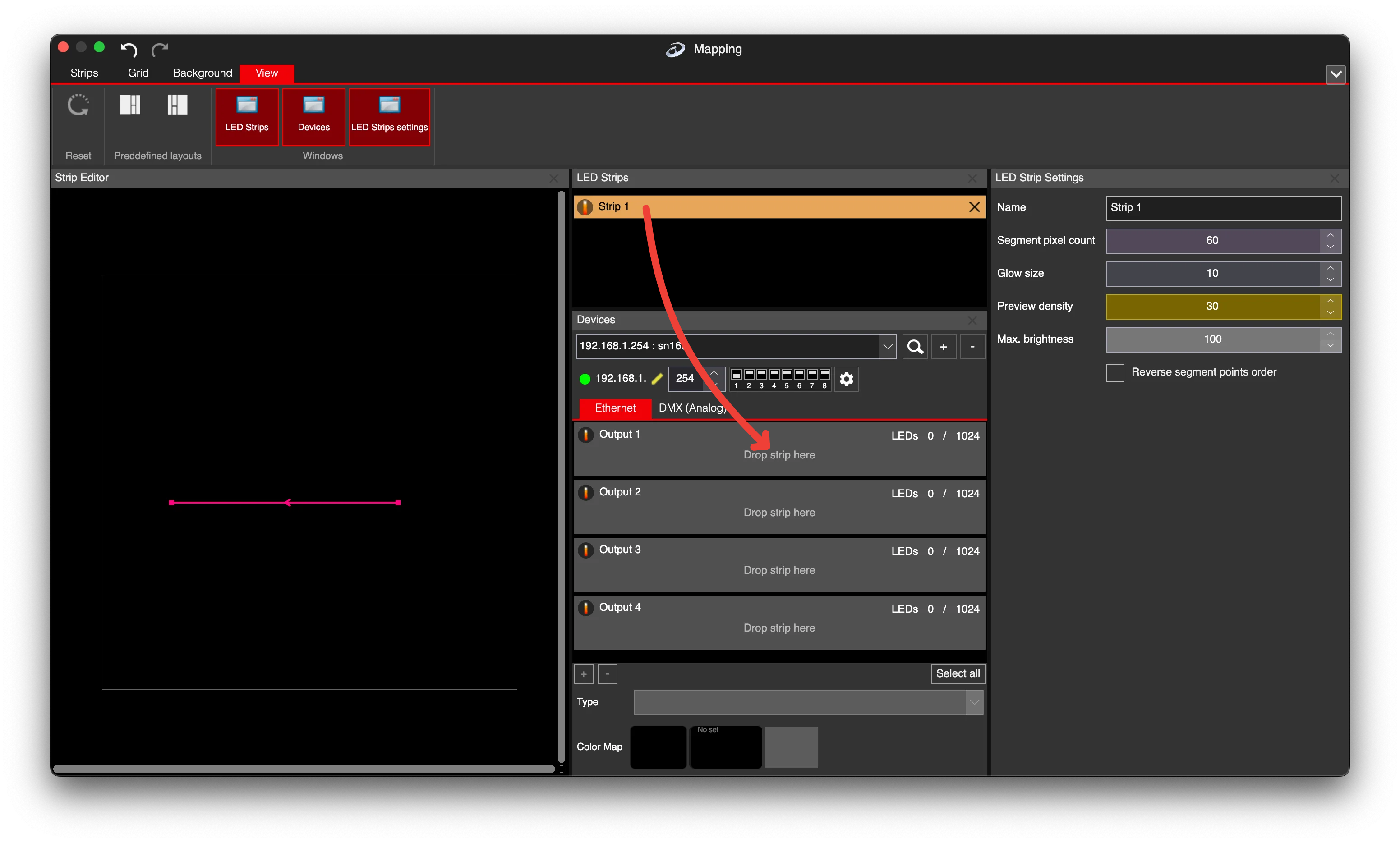Viewport: 1400px width, 843px height.
Task: Switch to the DMX (Analog) tab
Action: click(692, 408)
